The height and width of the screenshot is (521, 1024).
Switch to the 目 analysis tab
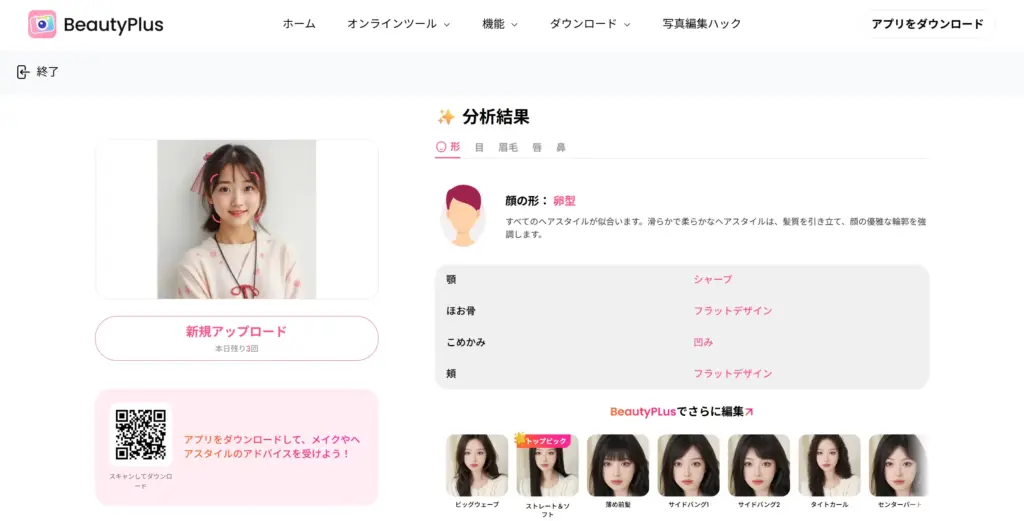pos(479,147)
